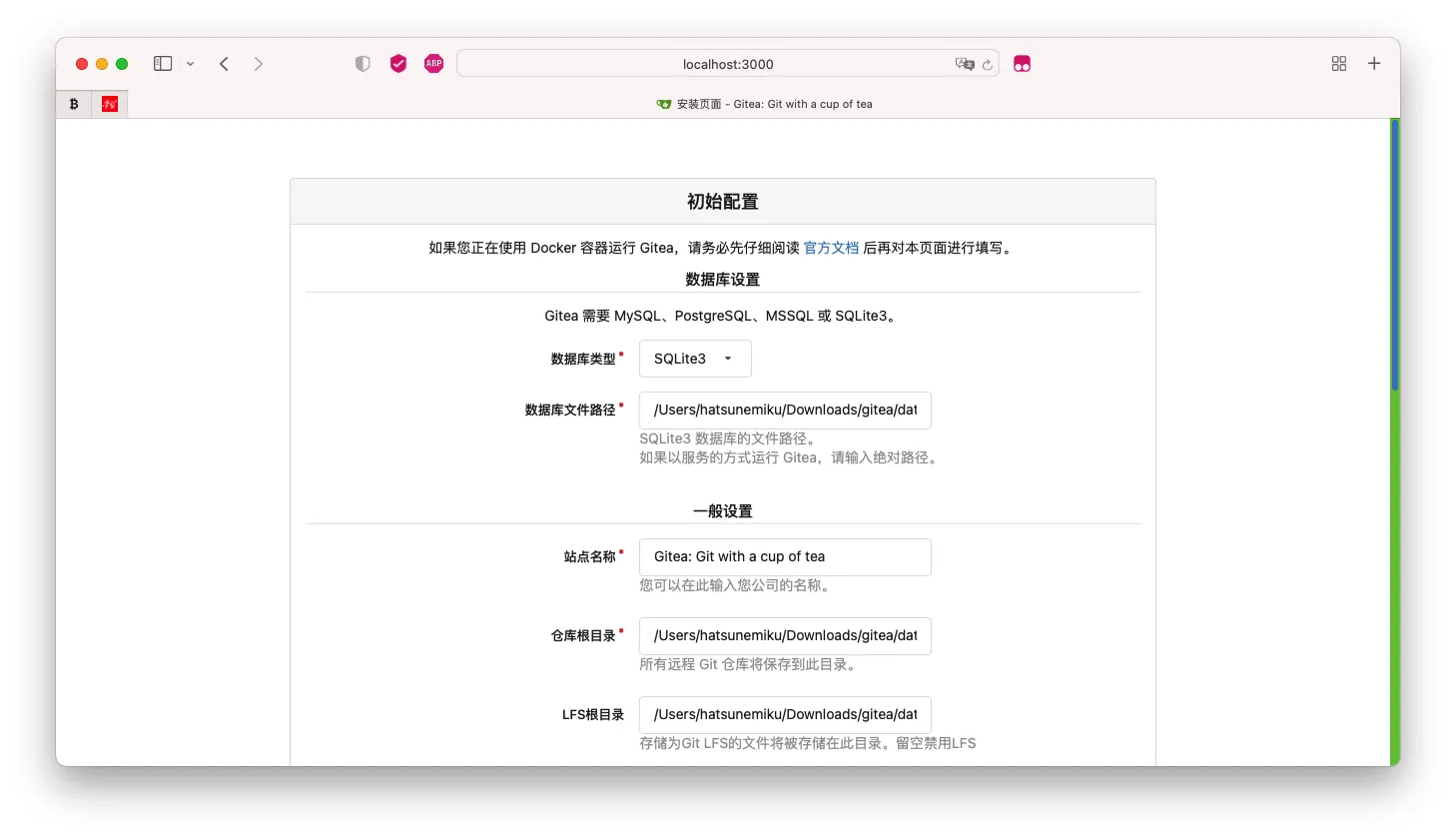Open the sidebar options chevron menu
This screenshot has width=1456, height=840.
[x=190, y=64]
